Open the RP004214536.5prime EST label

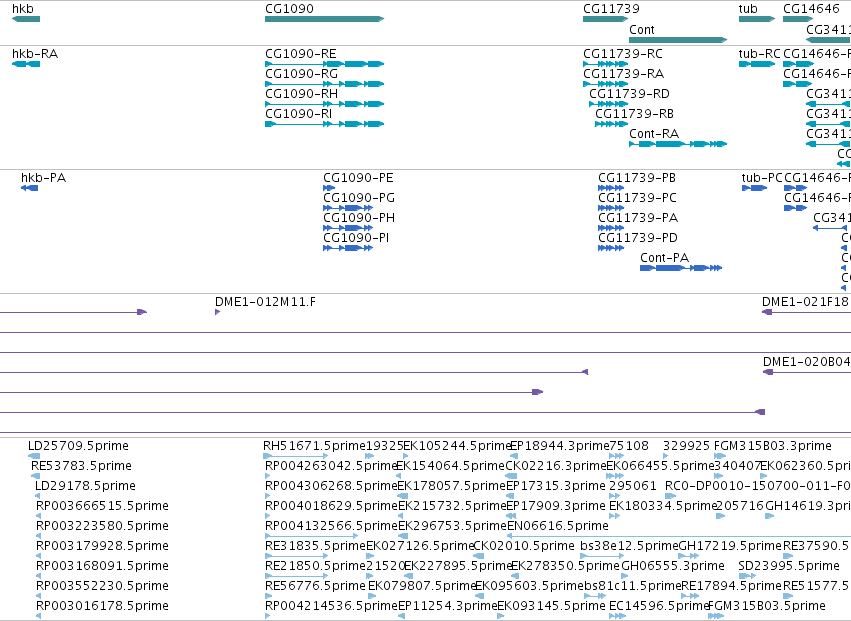point(332,606)
